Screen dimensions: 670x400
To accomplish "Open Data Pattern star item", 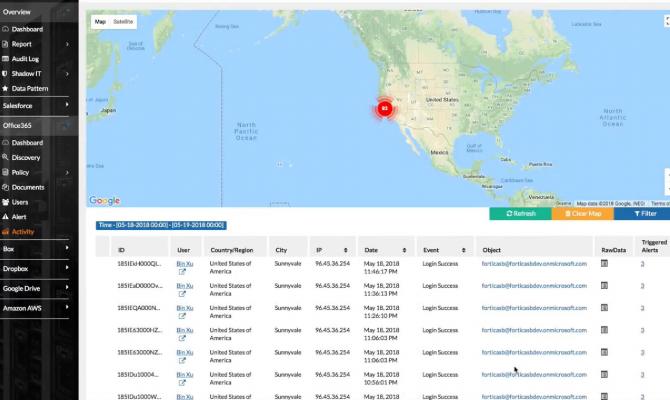I will coord(30,88).
